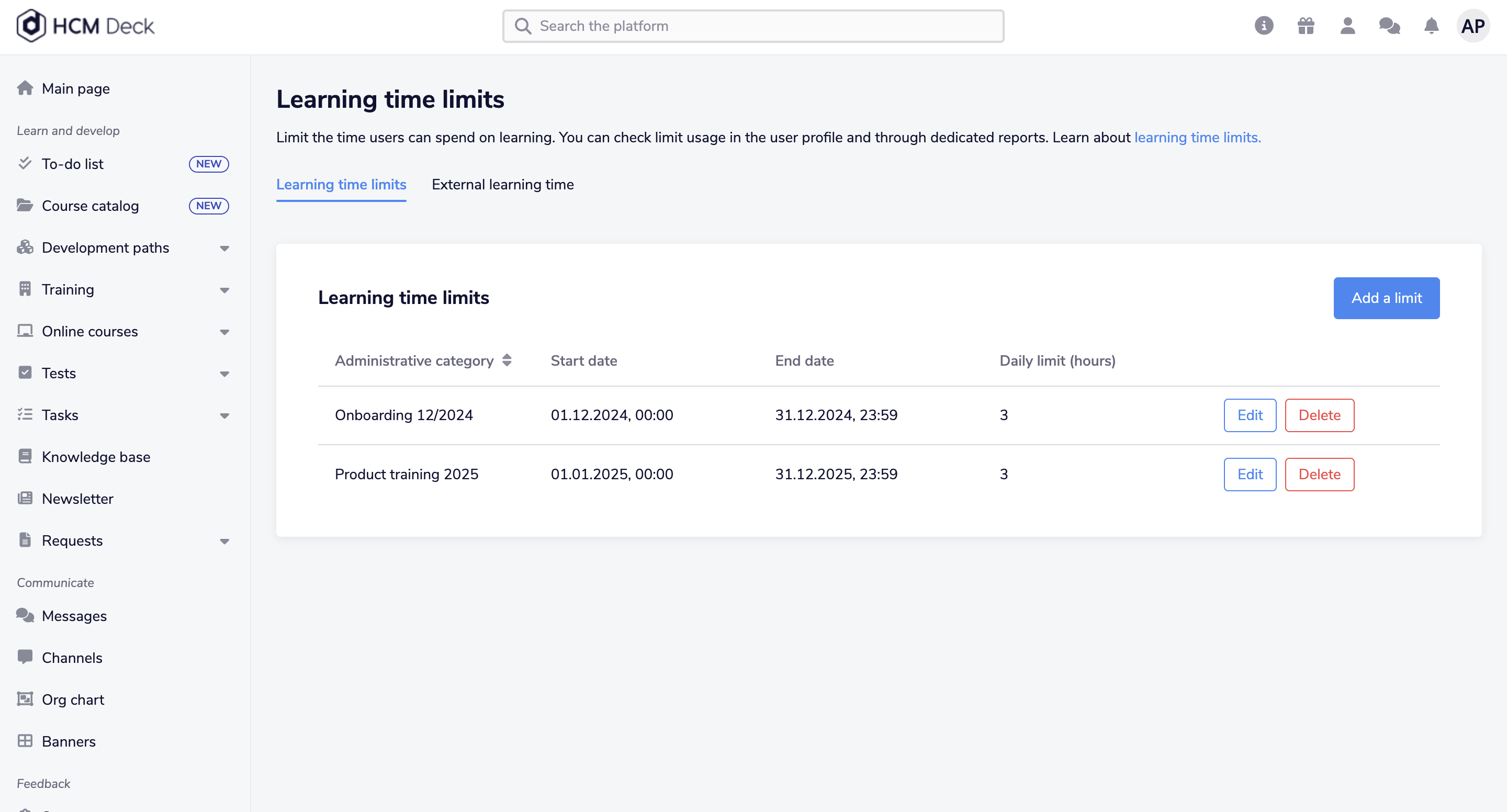The height and width of the screenshot is (812, 1507).
Task: Delete the Onboarding 12/2024 limit
Action: (1319, 415)
